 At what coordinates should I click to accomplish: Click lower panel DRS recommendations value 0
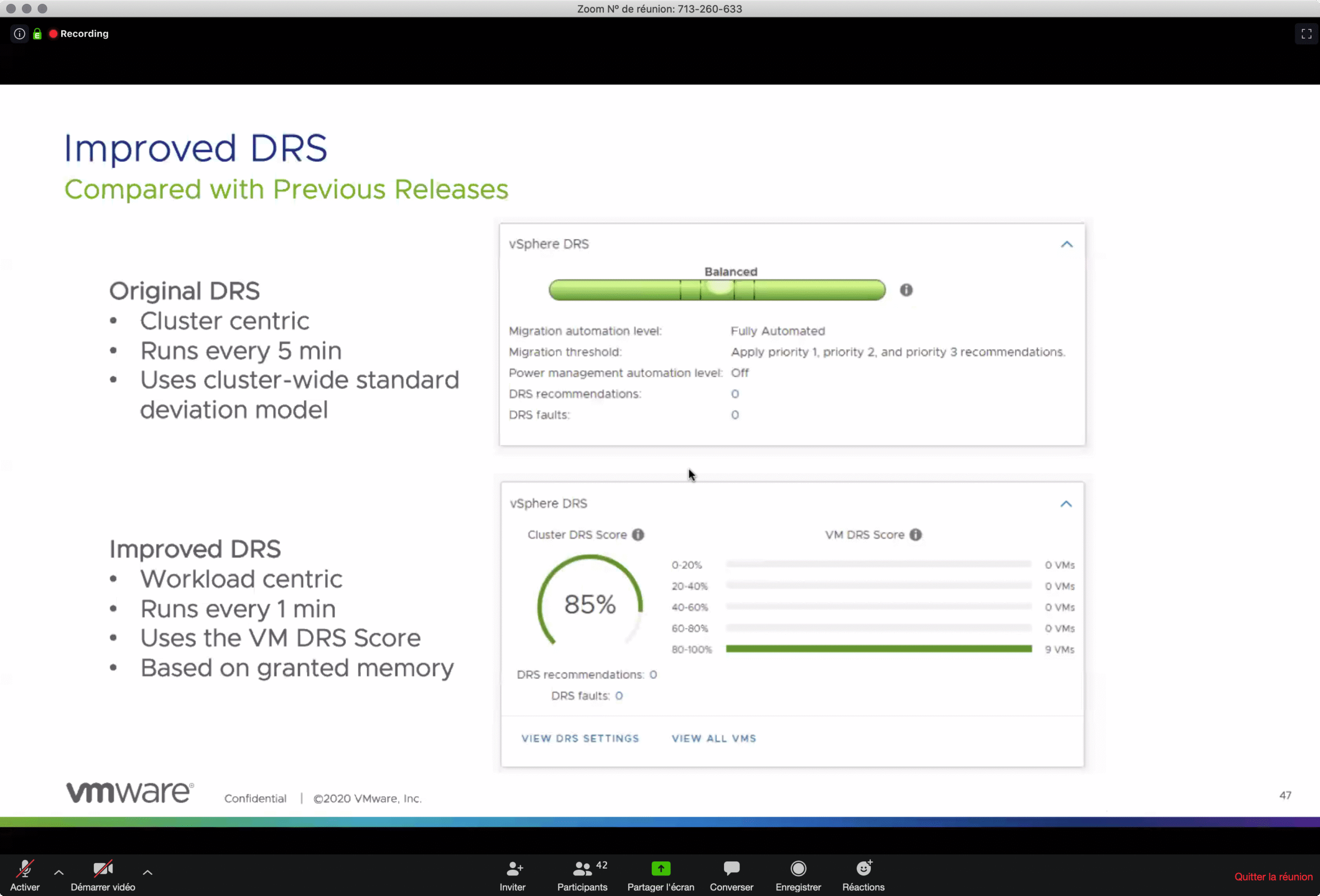click(x=653, y=674)
